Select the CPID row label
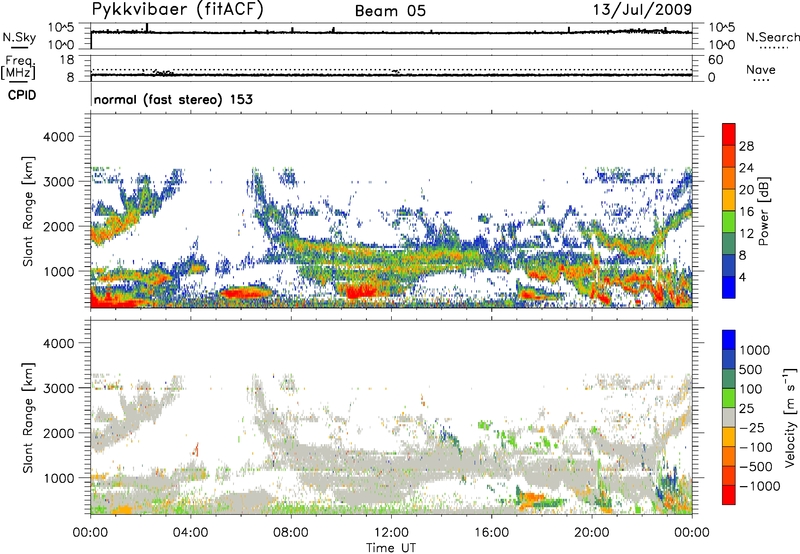 (x=22, y=95)
